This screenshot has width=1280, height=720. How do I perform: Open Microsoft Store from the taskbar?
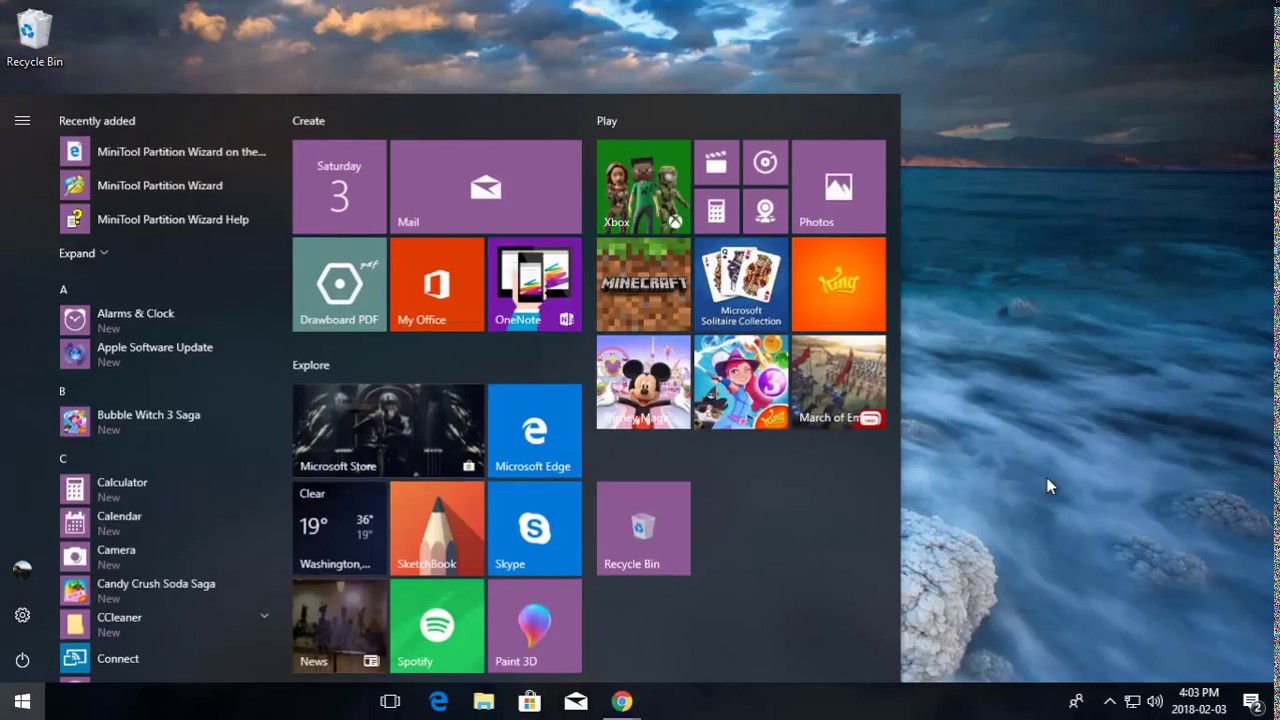530,702
